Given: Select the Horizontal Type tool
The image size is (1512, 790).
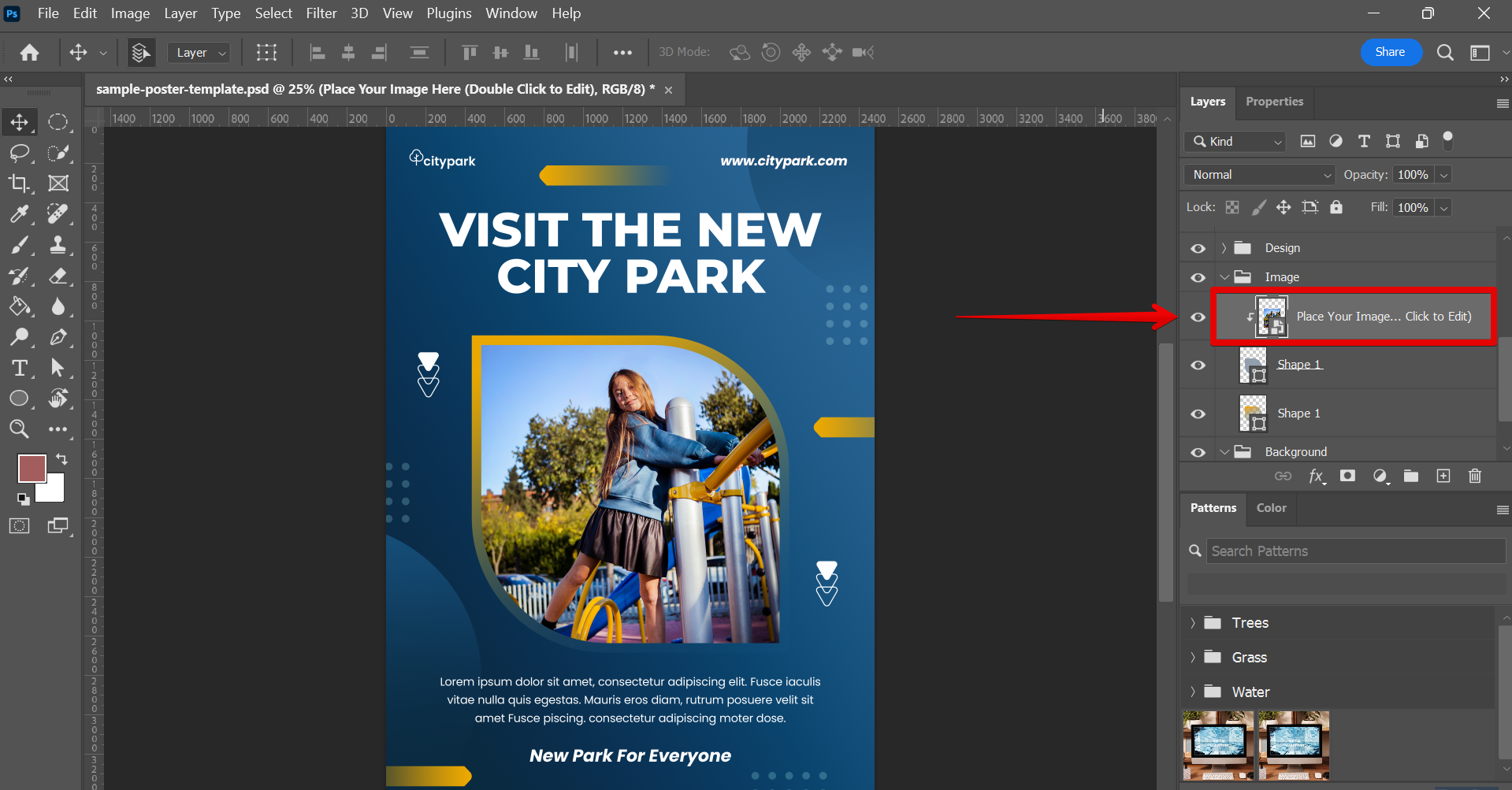Looking at the screenshot, I should point(19,368).
